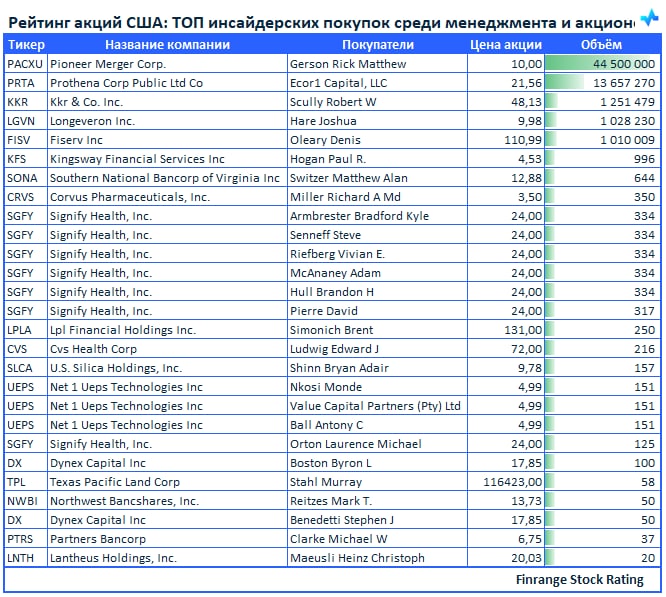
Task: Select the CRVS ticker cell
Action: (x=25, y=197)
